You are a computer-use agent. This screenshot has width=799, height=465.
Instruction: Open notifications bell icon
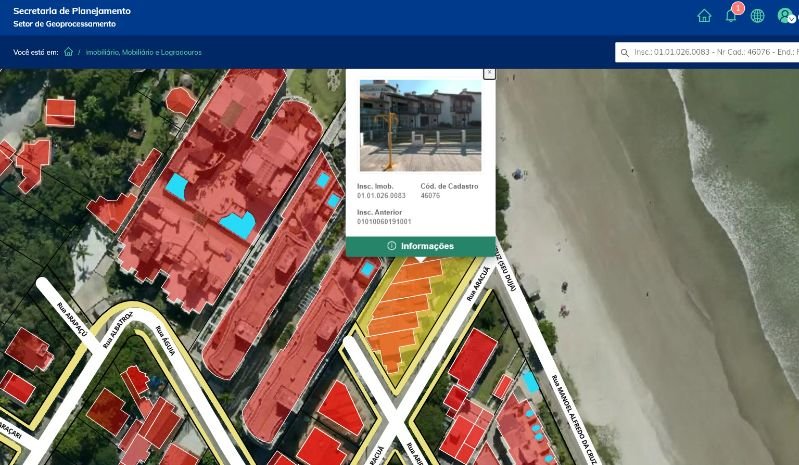pos(731,16)
